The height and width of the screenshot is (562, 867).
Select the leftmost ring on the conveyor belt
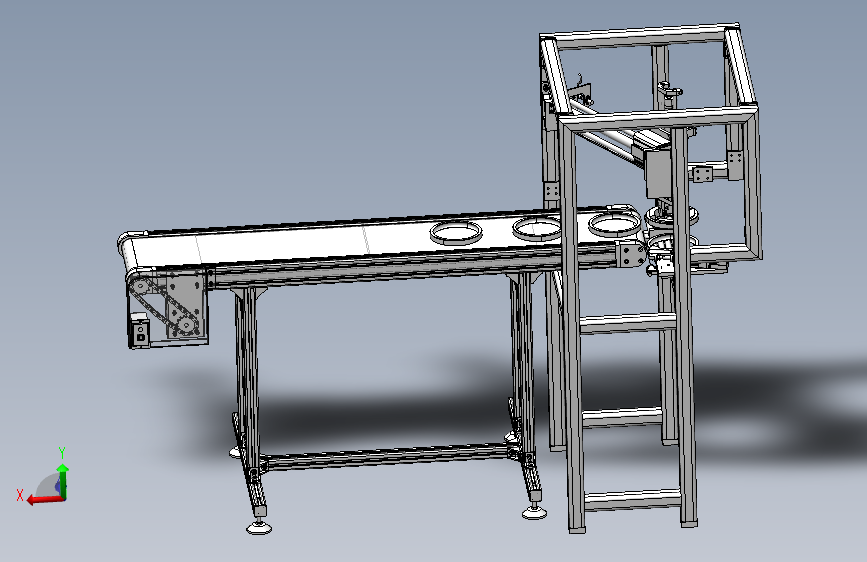456,232
